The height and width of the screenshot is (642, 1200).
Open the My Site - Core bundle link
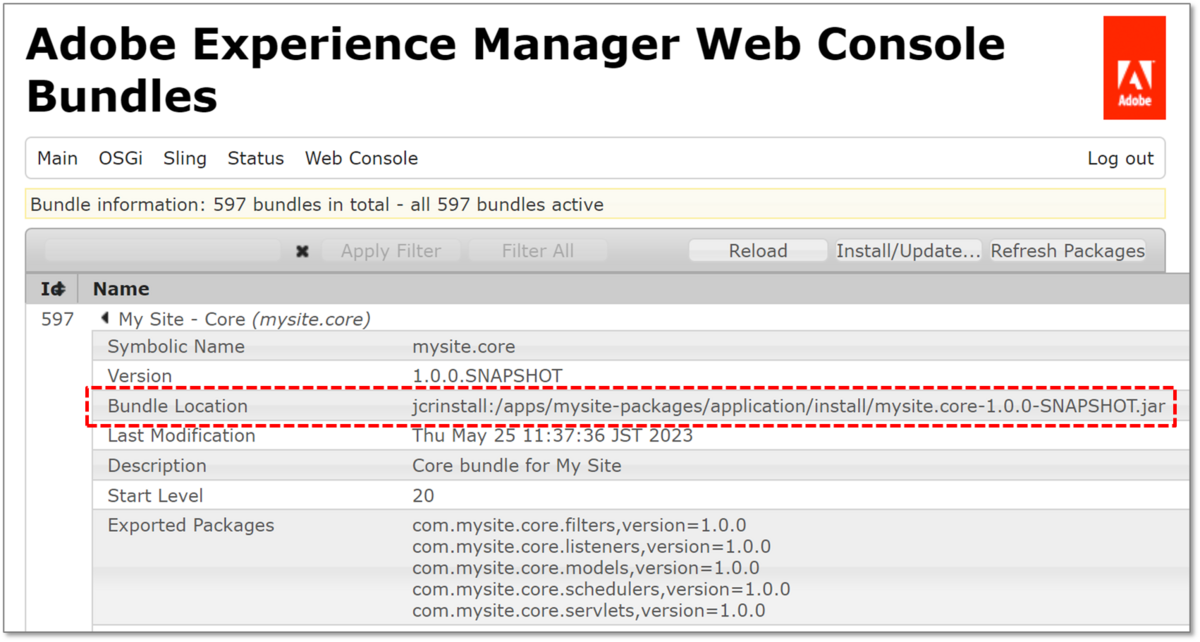click(x=244, y=319)
